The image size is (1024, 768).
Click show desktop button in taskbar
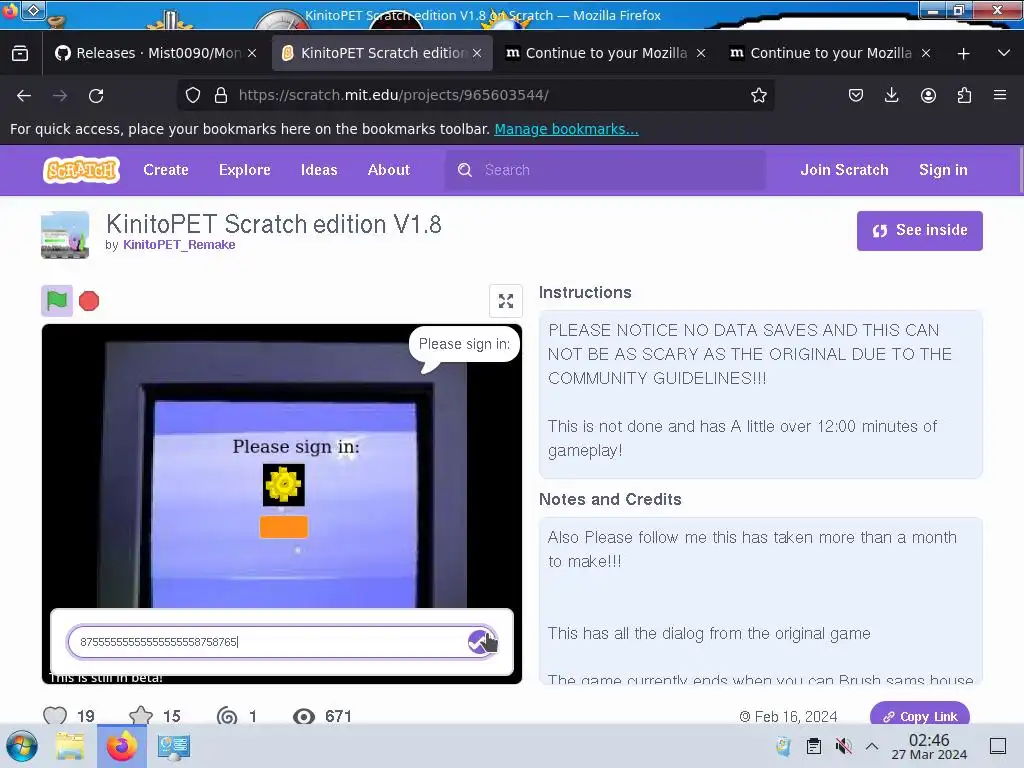tap(998, 746)
